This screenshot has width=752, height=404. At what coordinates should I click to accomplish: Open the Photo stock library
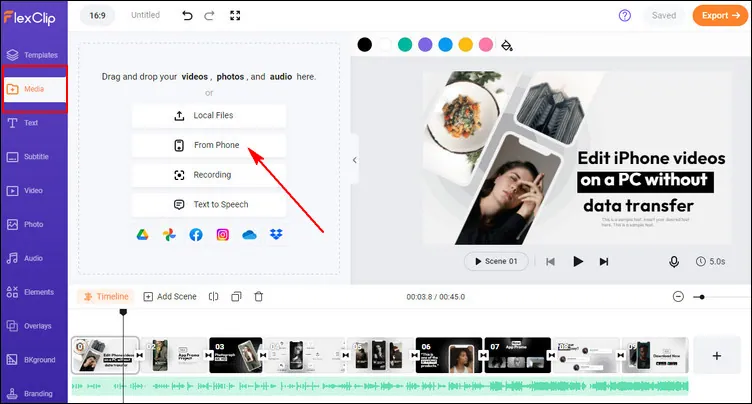click(25, 225)
